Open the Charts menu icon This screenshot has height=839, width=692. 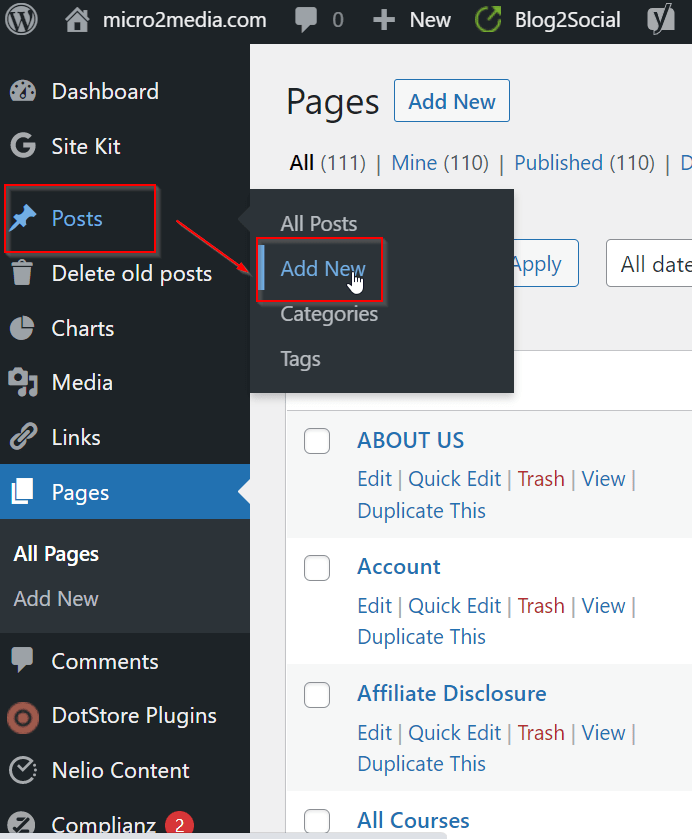click(x=22, y=328)
